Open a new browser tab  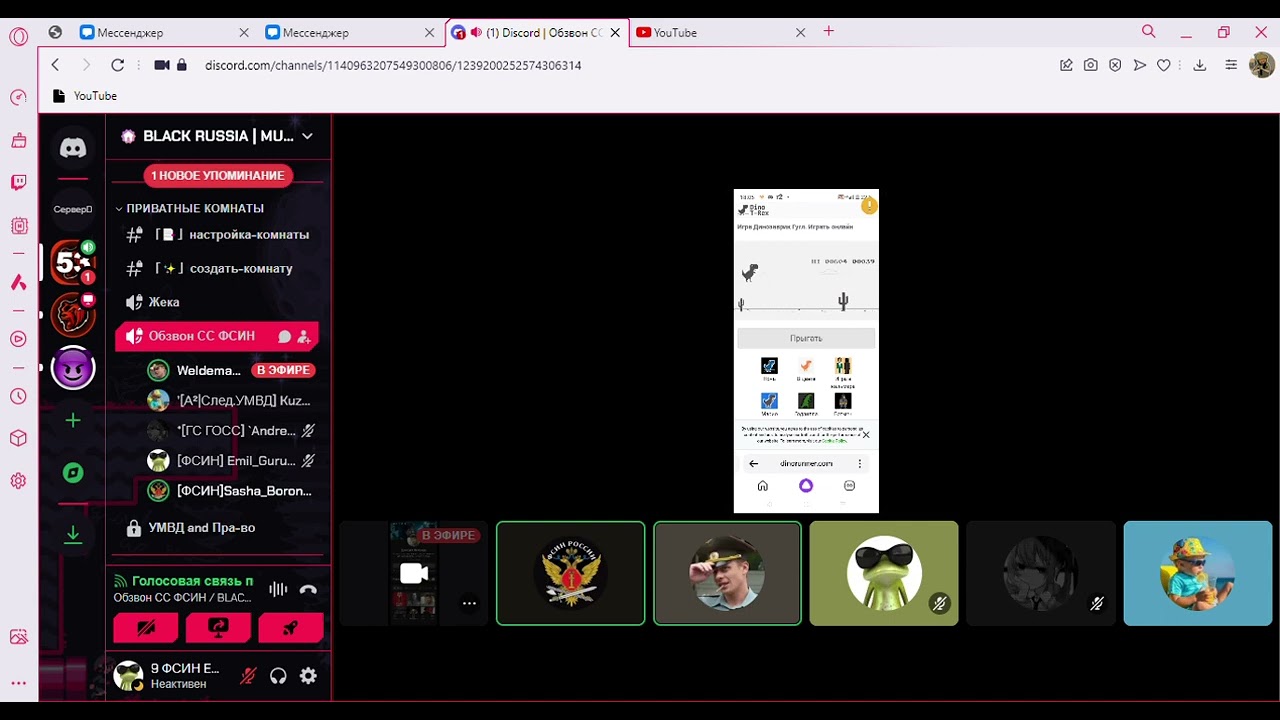click(828, 32)
